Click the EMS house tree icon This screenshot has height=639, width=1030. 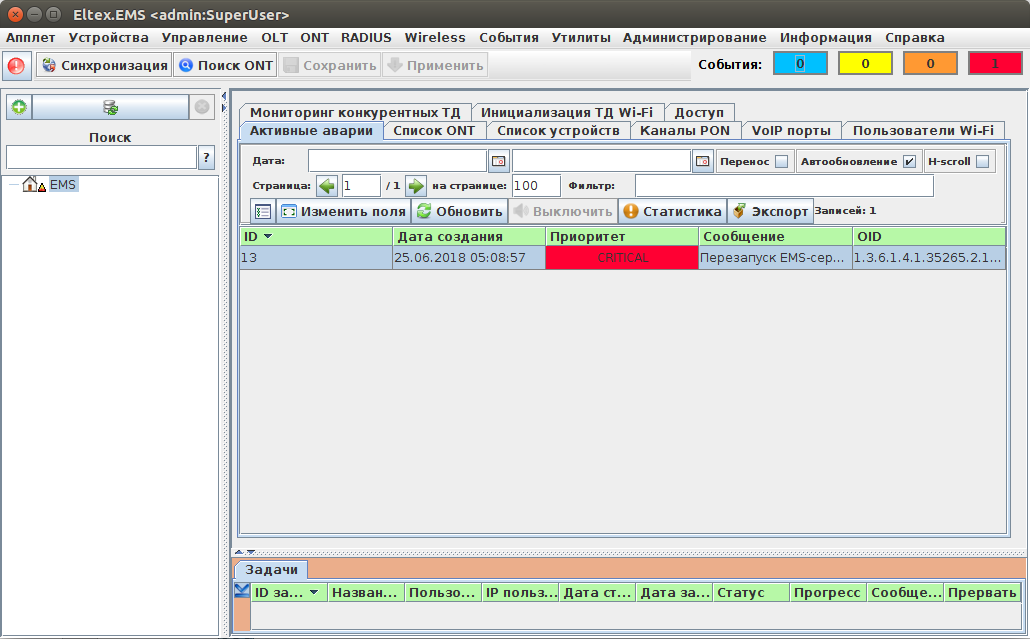30,185
